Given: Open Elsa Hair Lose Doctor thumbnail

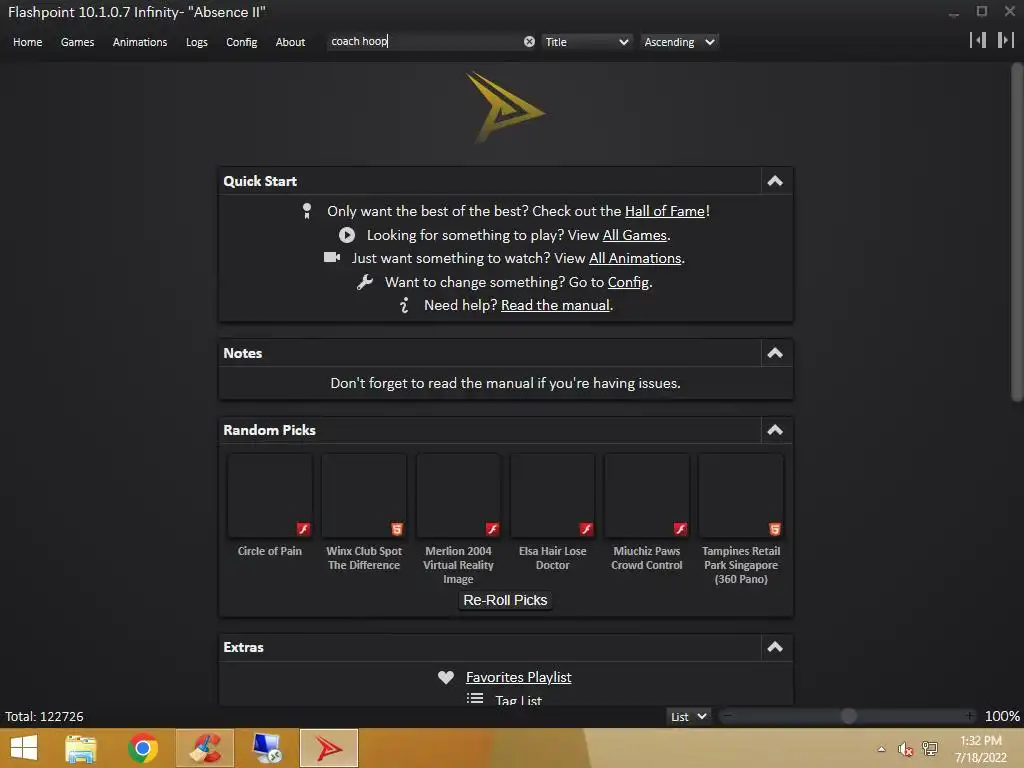Looking at the screenshot, I should click(x=552, y=496).
